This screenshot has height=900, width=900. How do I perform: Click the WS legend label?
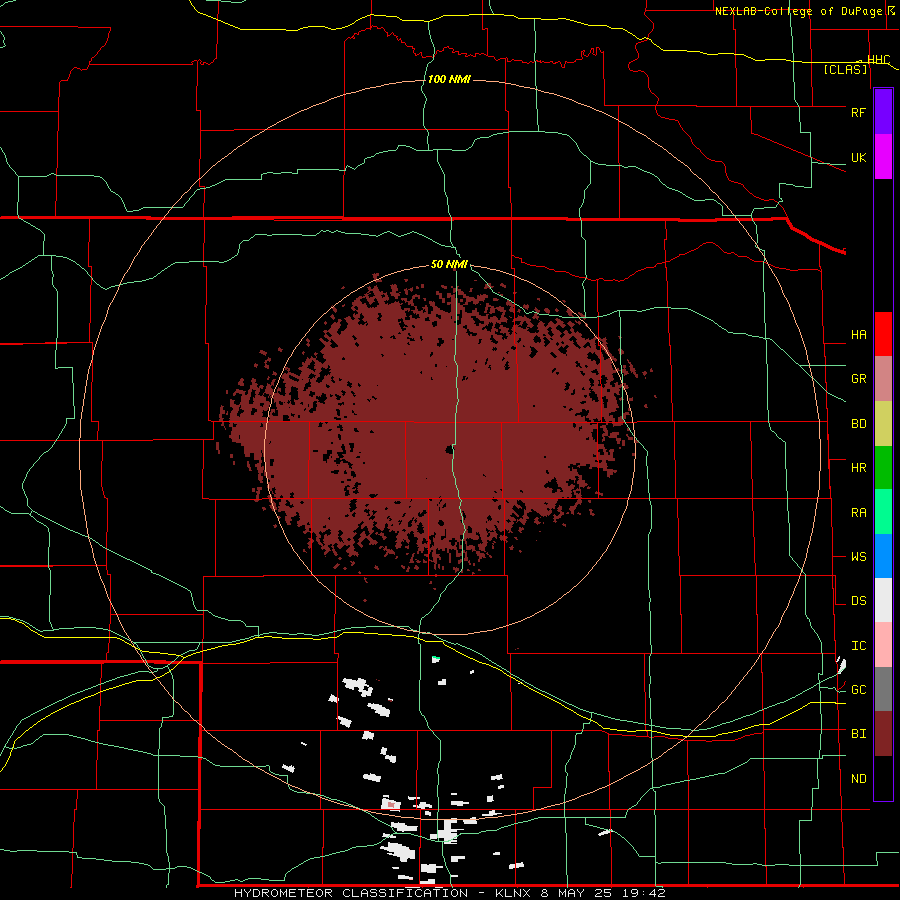[x=858, y=557]
